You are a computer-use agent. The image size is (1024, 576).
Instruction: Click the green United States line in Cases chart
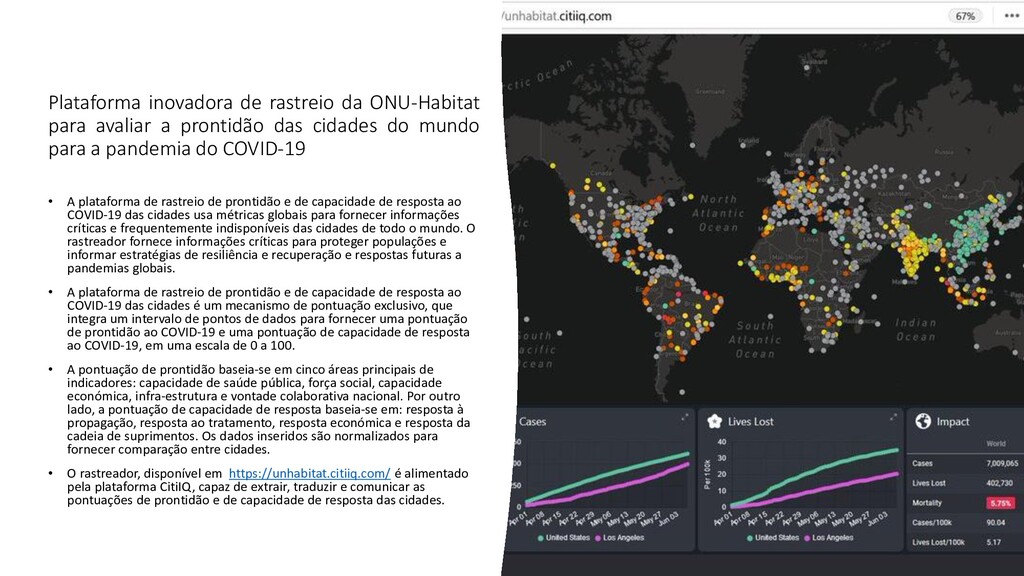coord(607,477)
